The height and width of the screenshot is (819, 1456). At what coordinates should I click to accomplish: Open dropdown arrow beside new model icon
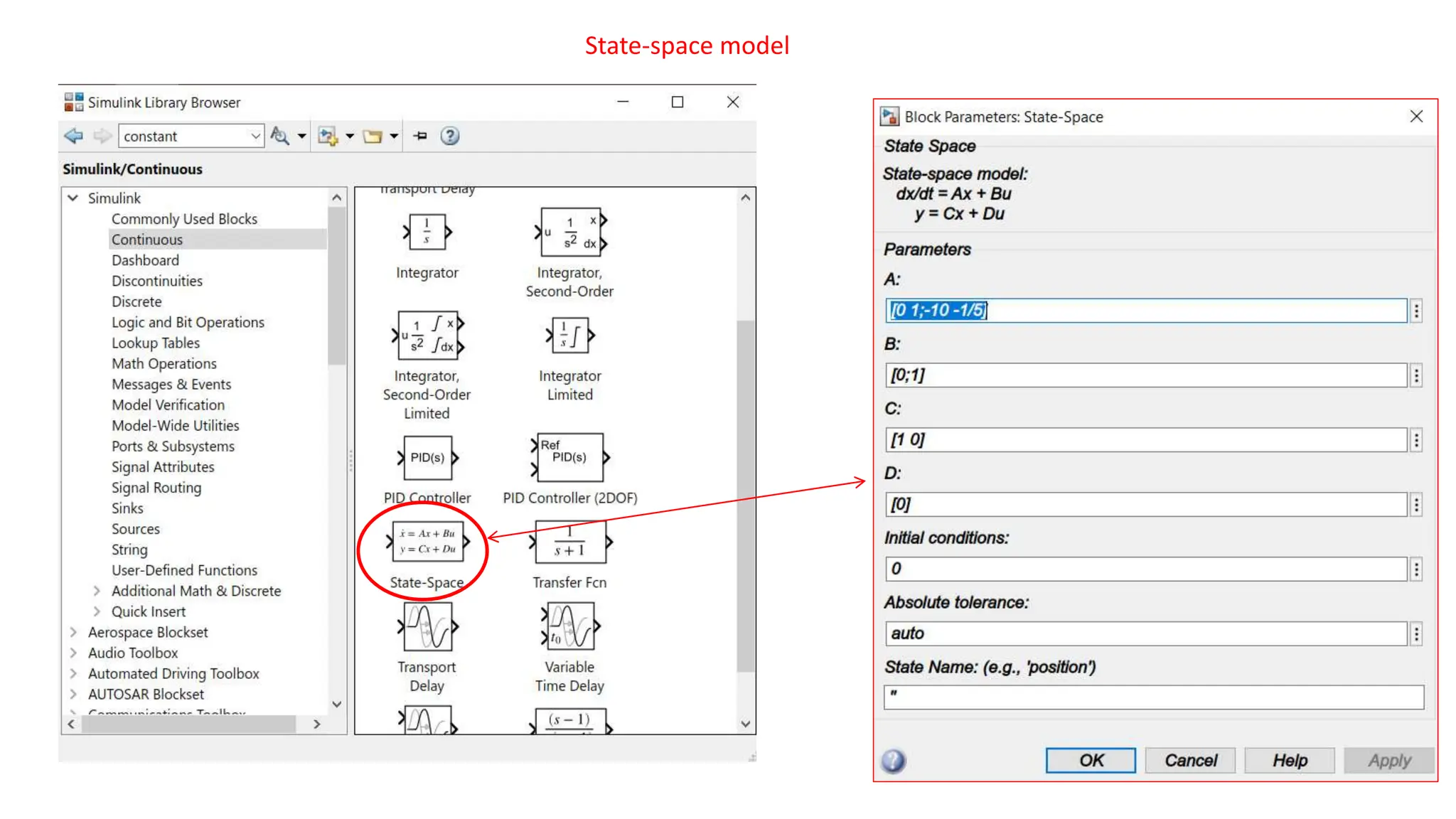350,136
